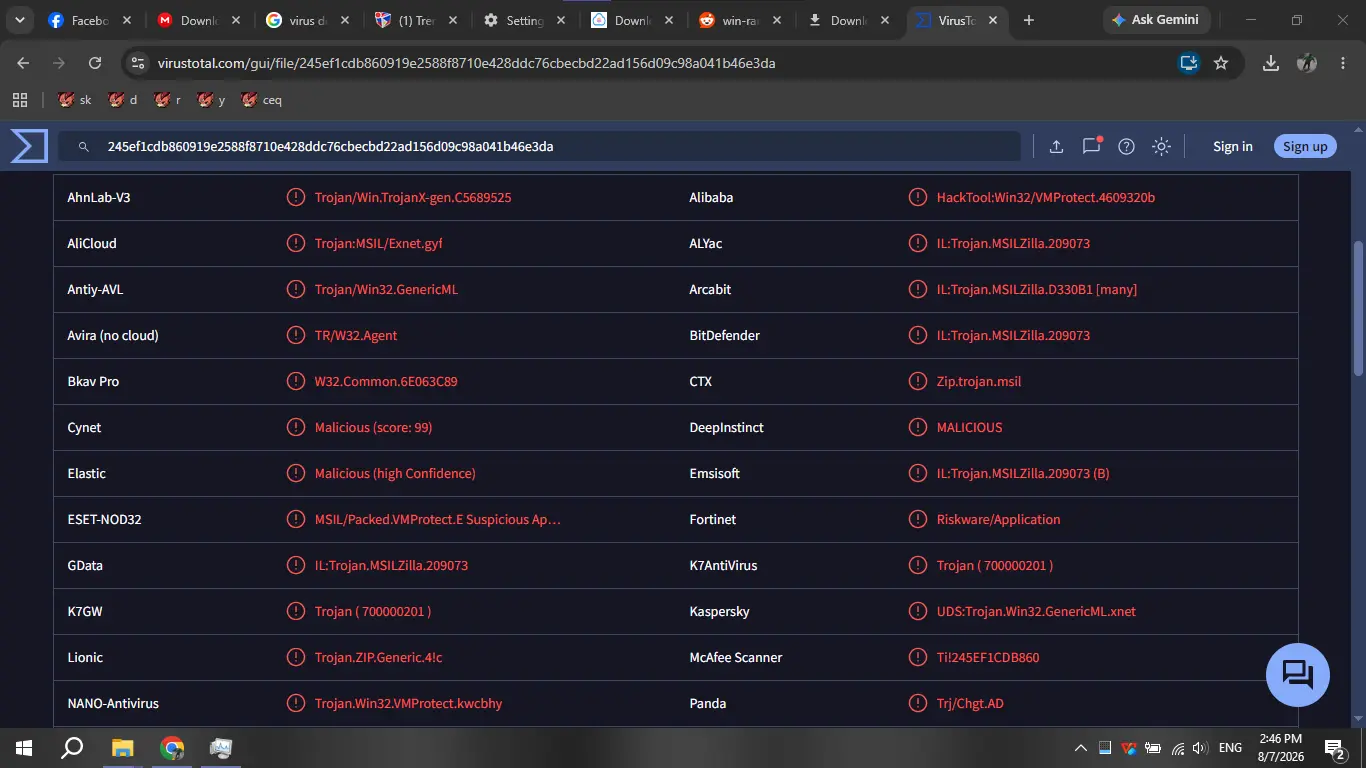Click the VirusTotal logo icon
1366x768 pixels.
[x=29, y=146]
